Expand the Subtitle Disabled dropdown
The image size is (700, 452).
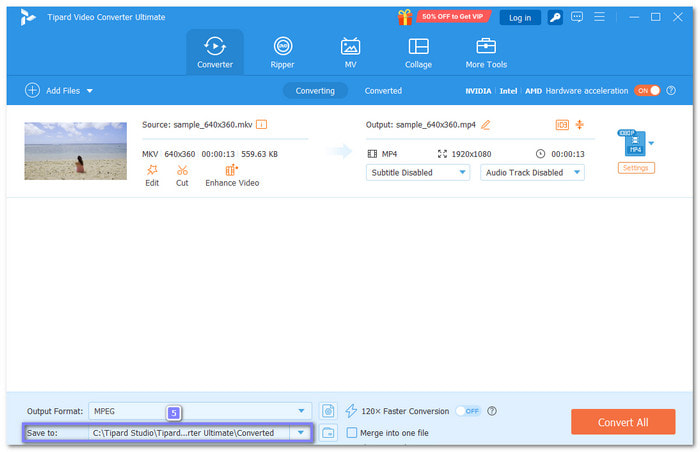coord(418,172)
